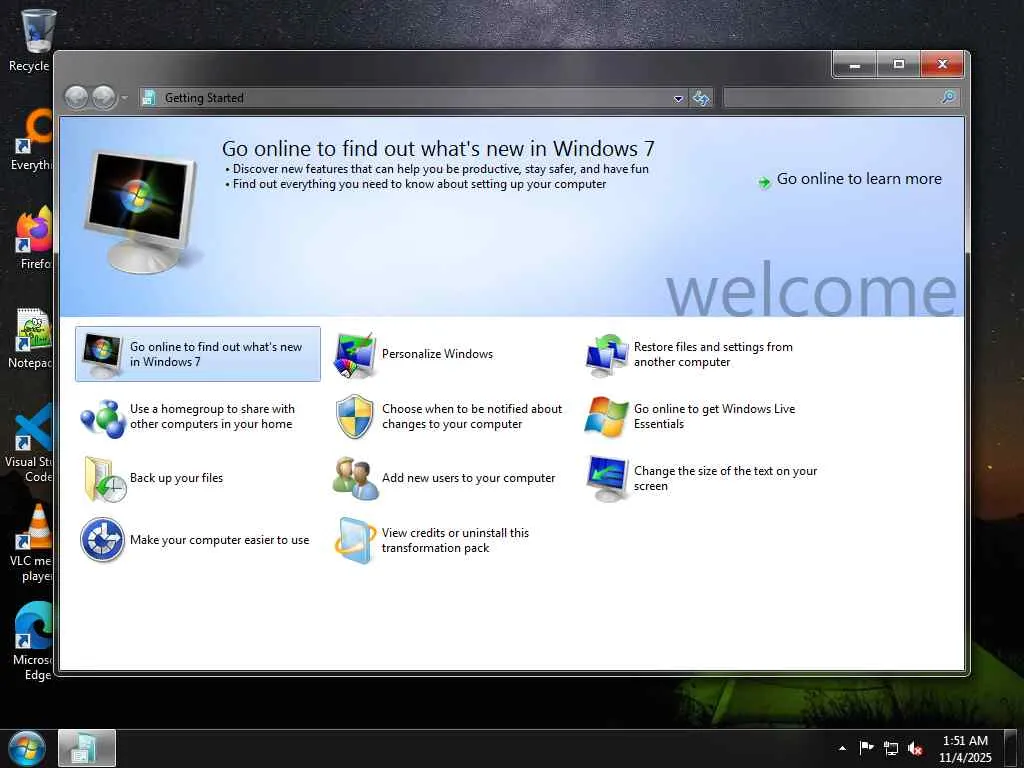Viewport: 1024px width, 768px height.
Task: Click inside the search input field
Action: coord(831,98)
